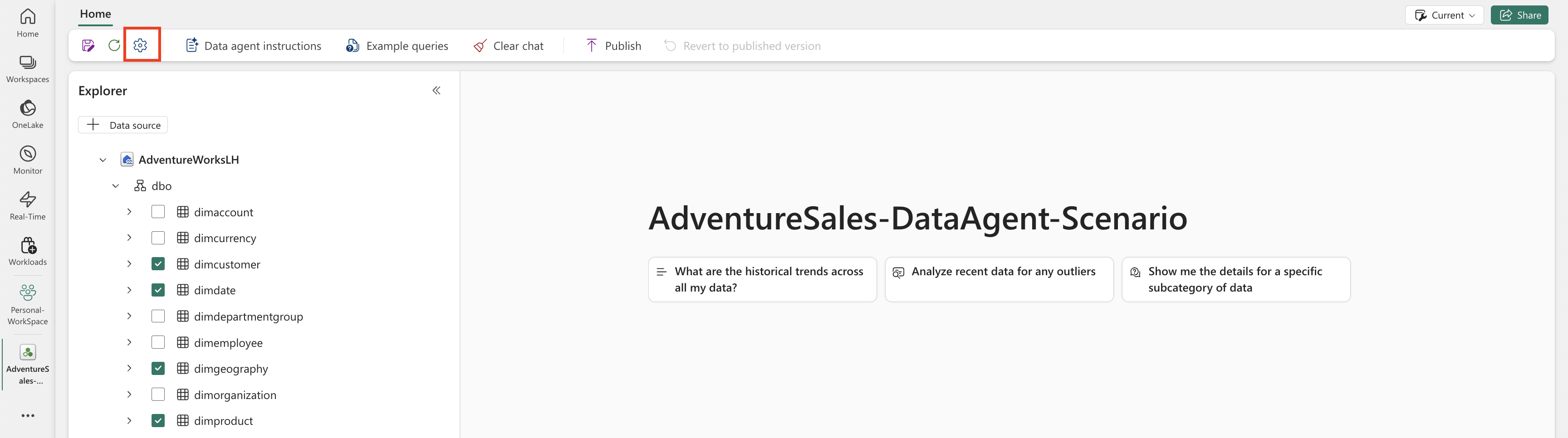Check the dimaccount table checkbox

[158, 212]
